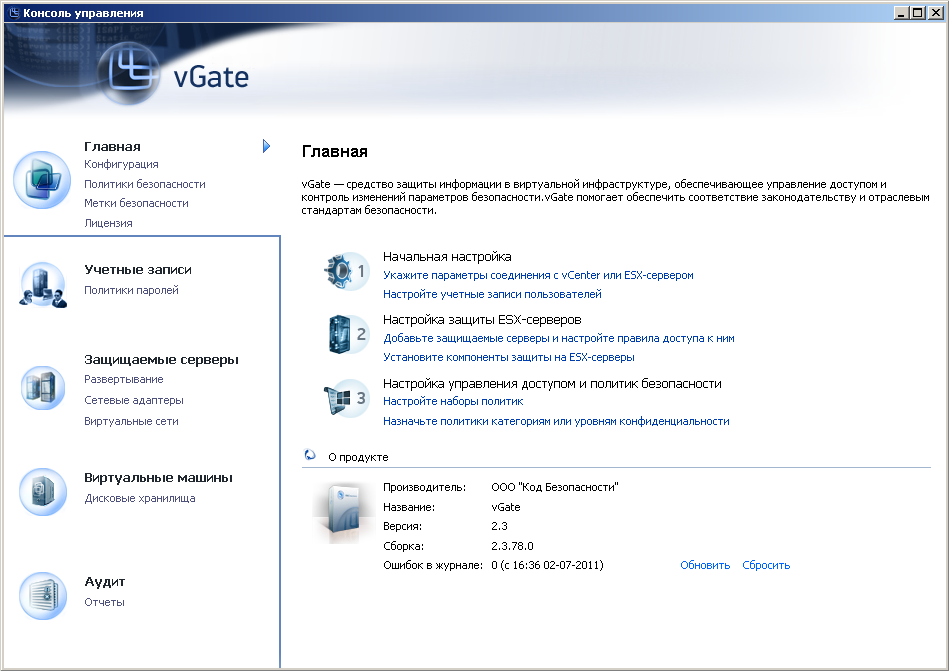Click Настройте наборы политик link
The image size is (949, 671).
(453, 401)
